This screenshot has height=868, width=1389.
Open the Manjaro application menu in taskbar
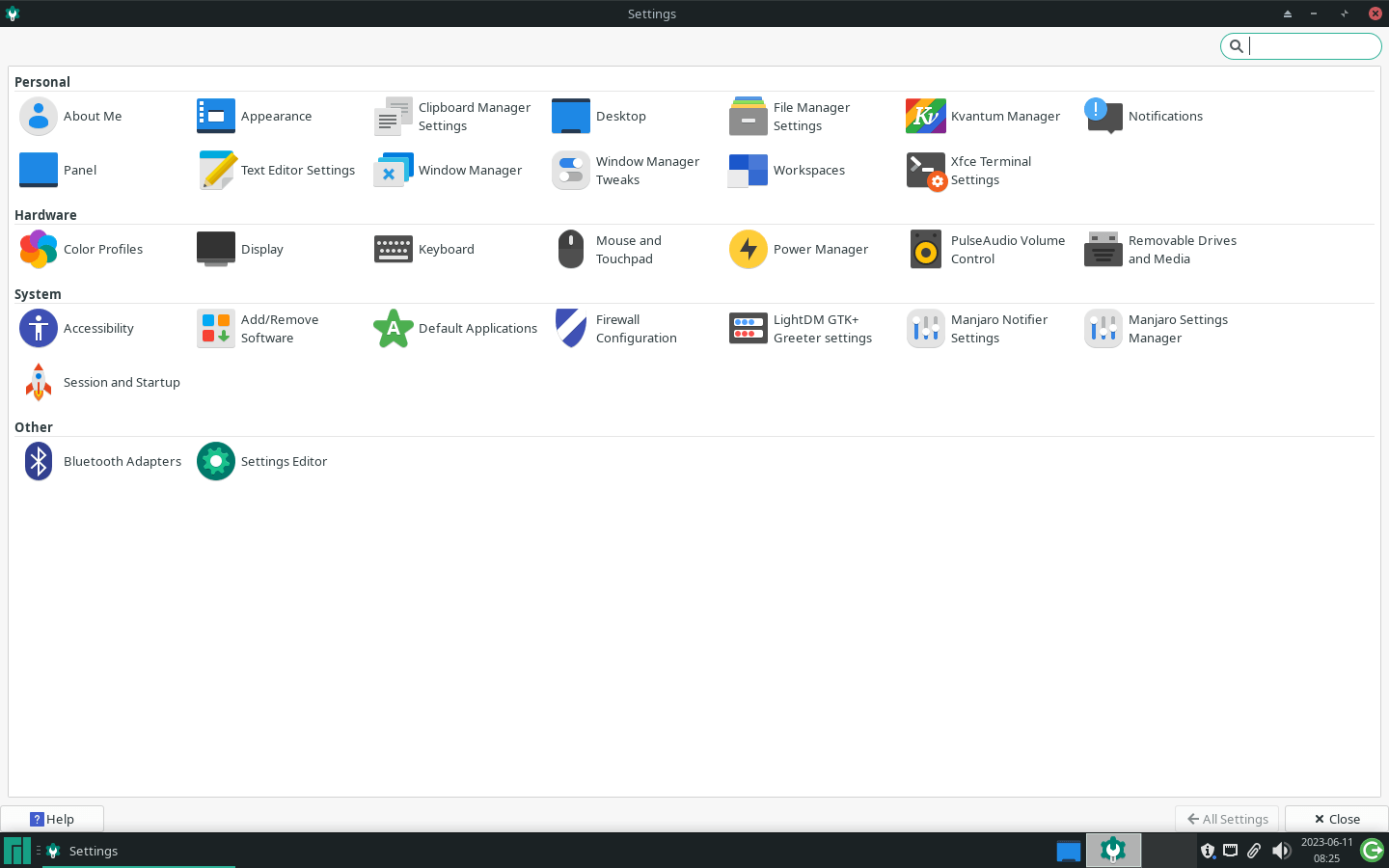[x=16, y=851]
